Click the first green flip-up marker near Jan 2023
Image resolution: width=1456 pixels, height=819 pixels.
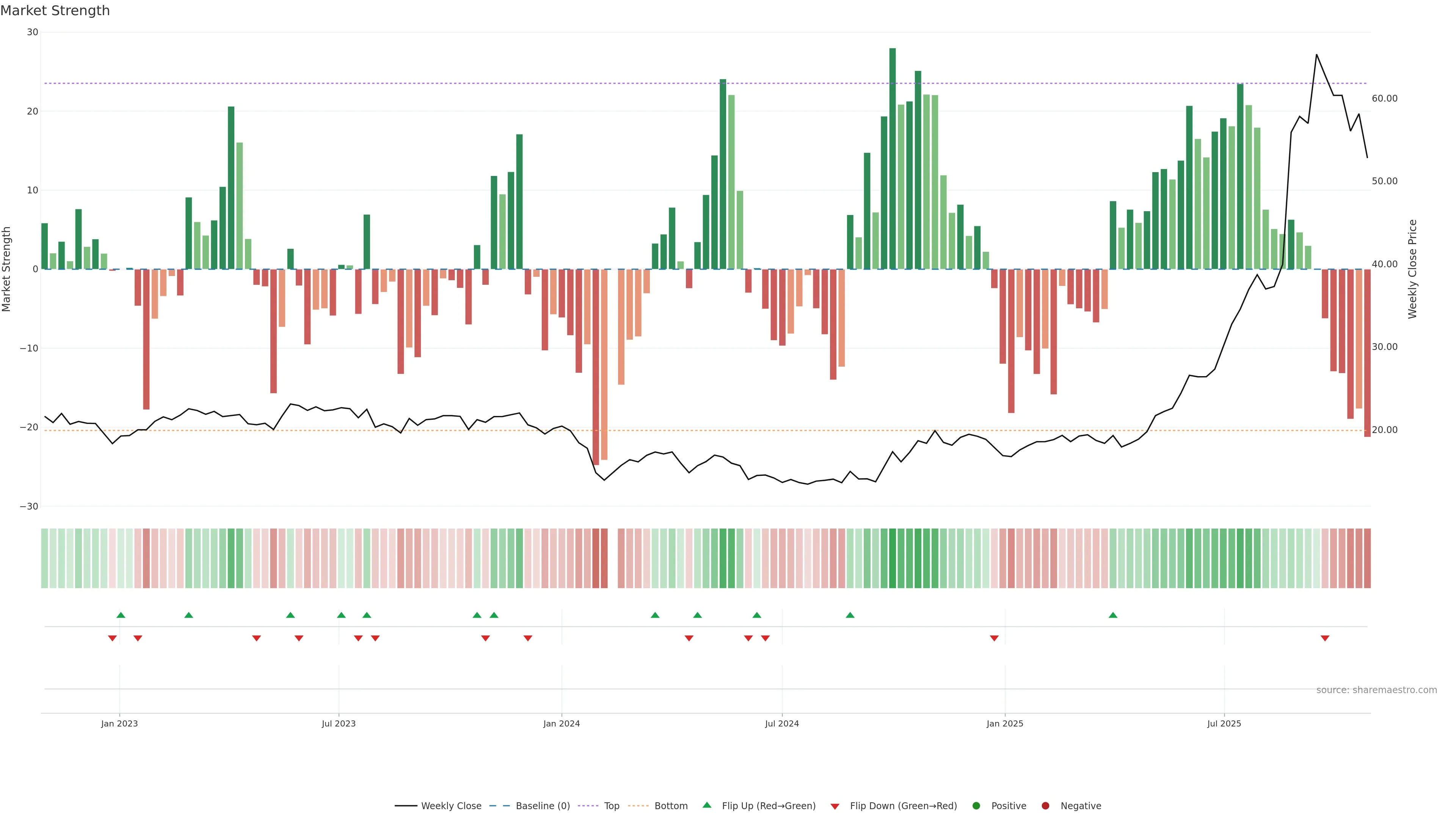click(121, 615)
